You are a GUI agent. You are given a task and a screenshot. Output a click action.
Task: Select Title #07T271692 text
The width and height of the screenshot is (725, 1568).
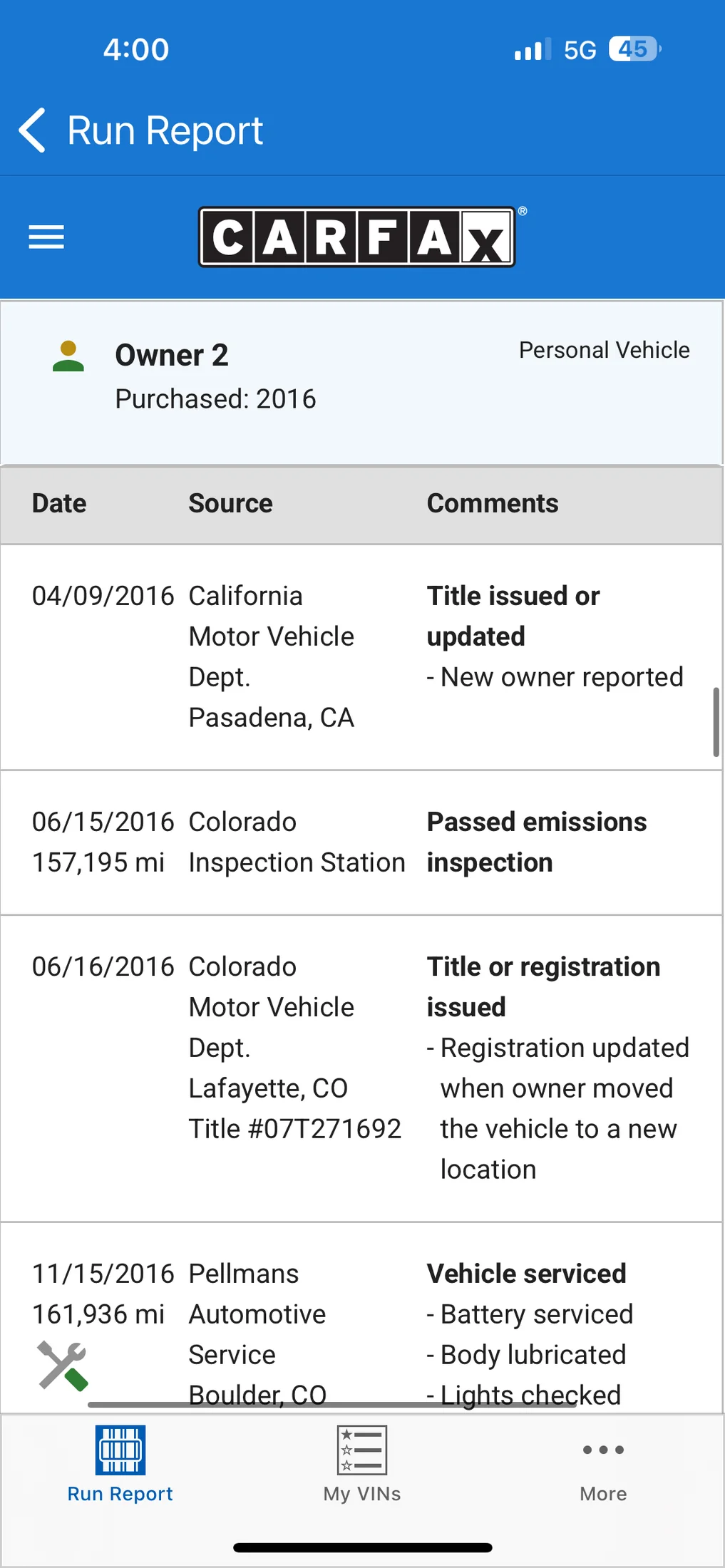click(294, 1129)
